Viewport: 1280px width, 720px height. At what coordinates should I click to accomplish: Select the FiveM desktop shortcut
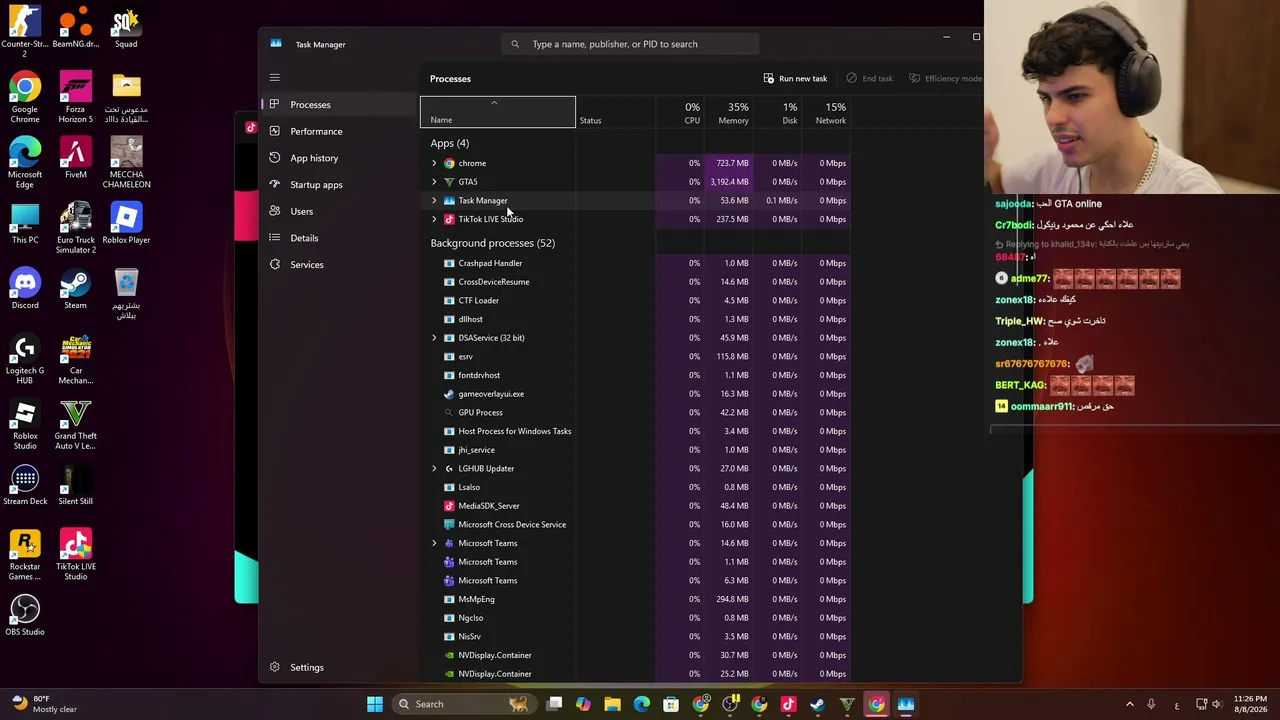click(76, 158)
